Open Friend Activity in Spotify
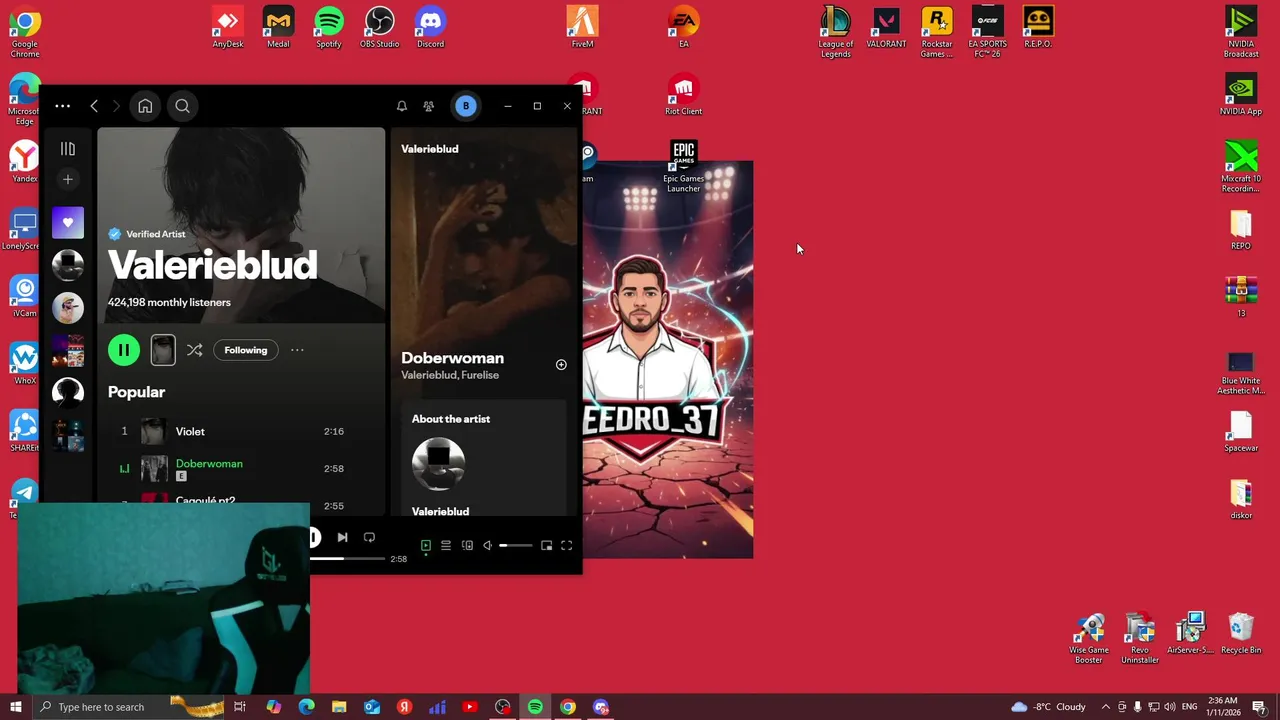 pyautogui.click(x=429, y=106)
